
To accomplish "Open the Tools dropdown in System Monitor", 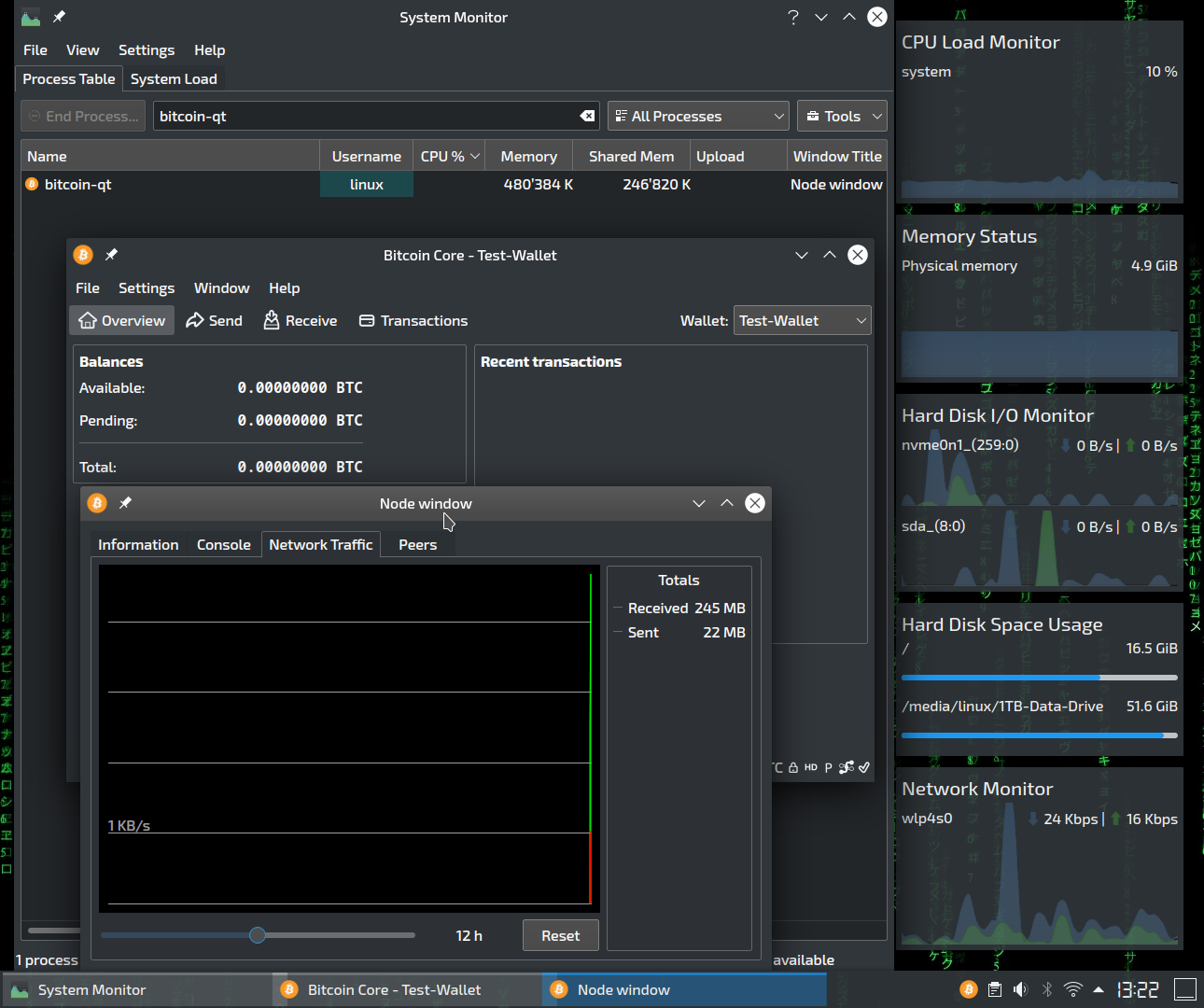I will pos(842,116).
